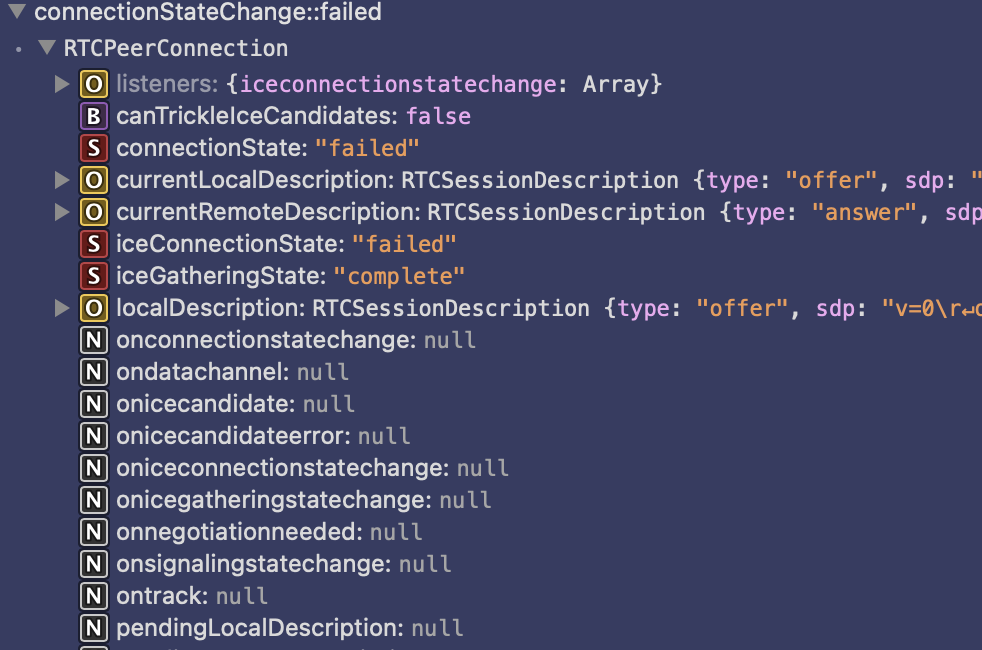Click the O badge next to listeners
This screenshot has height=650, width=982.
[x=93, y=84]
